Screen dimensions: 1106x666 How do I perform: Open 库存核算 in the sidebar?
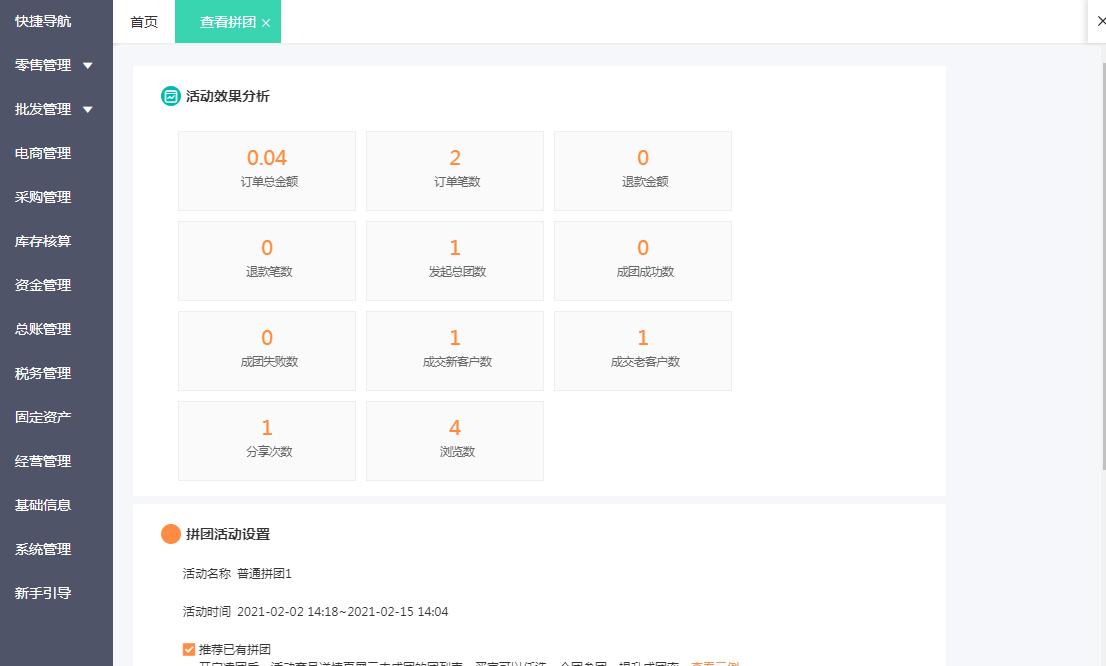[x=42, y=241]
